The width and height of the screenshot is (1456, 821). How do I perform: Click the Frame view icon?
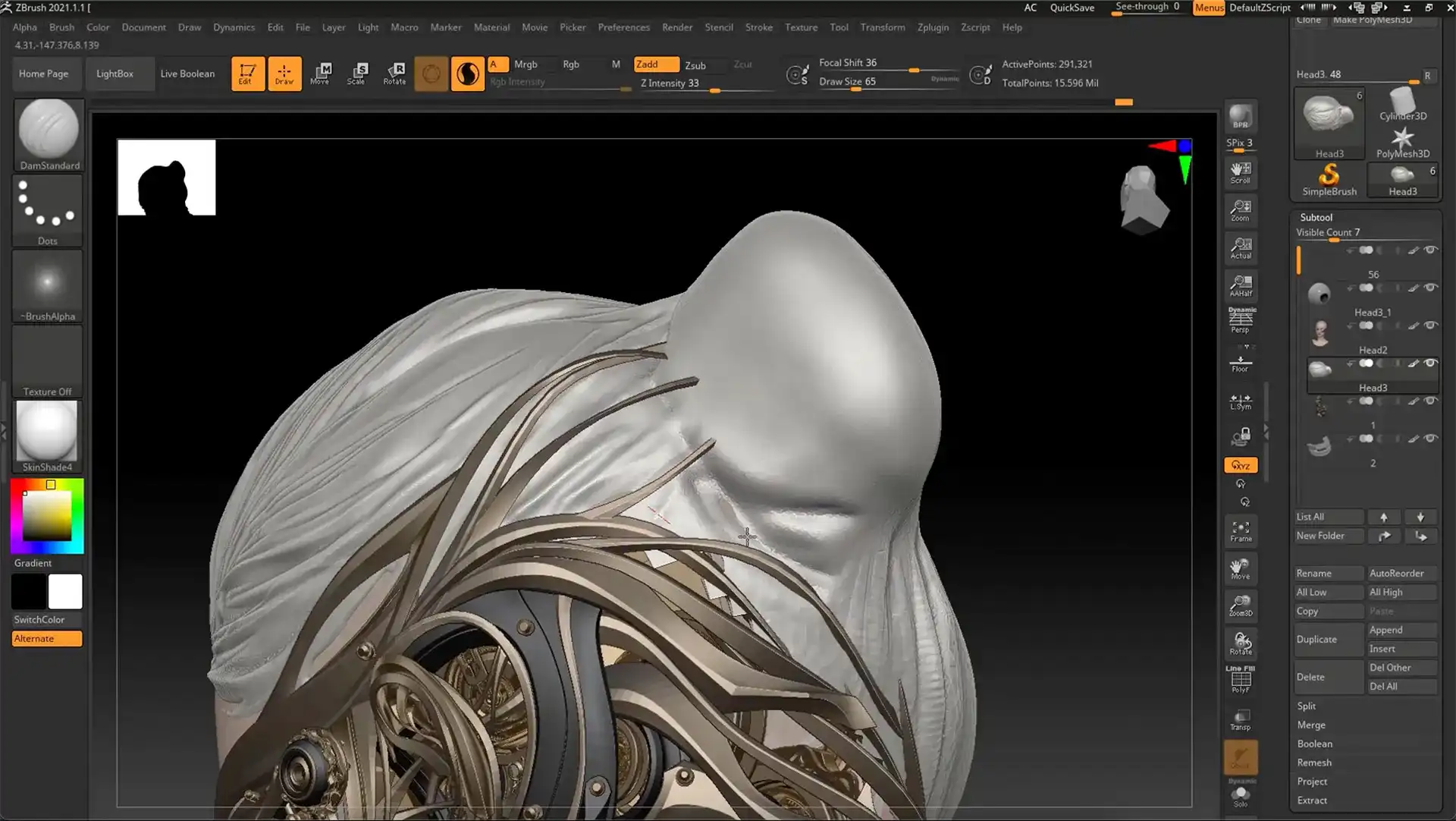pos(1241,531)
